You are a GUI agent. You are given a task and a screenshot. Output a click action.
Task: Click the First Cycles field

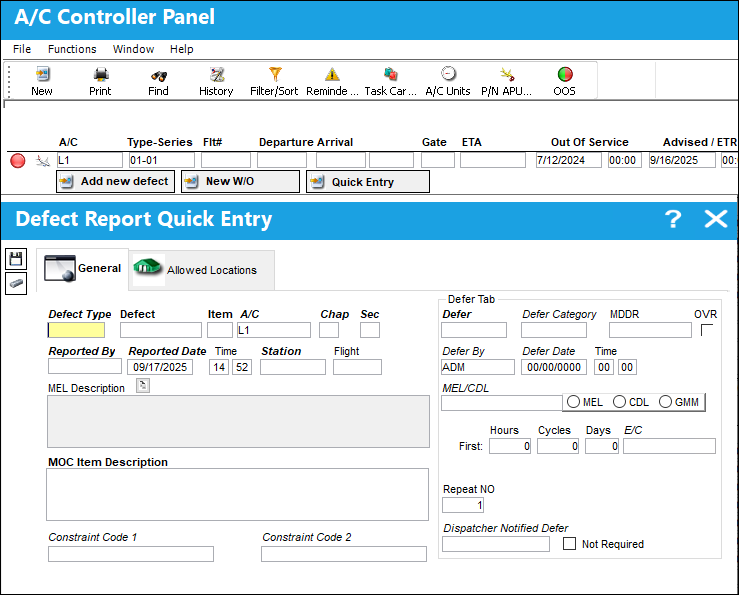pyautogui.click(x=558, y=446)
